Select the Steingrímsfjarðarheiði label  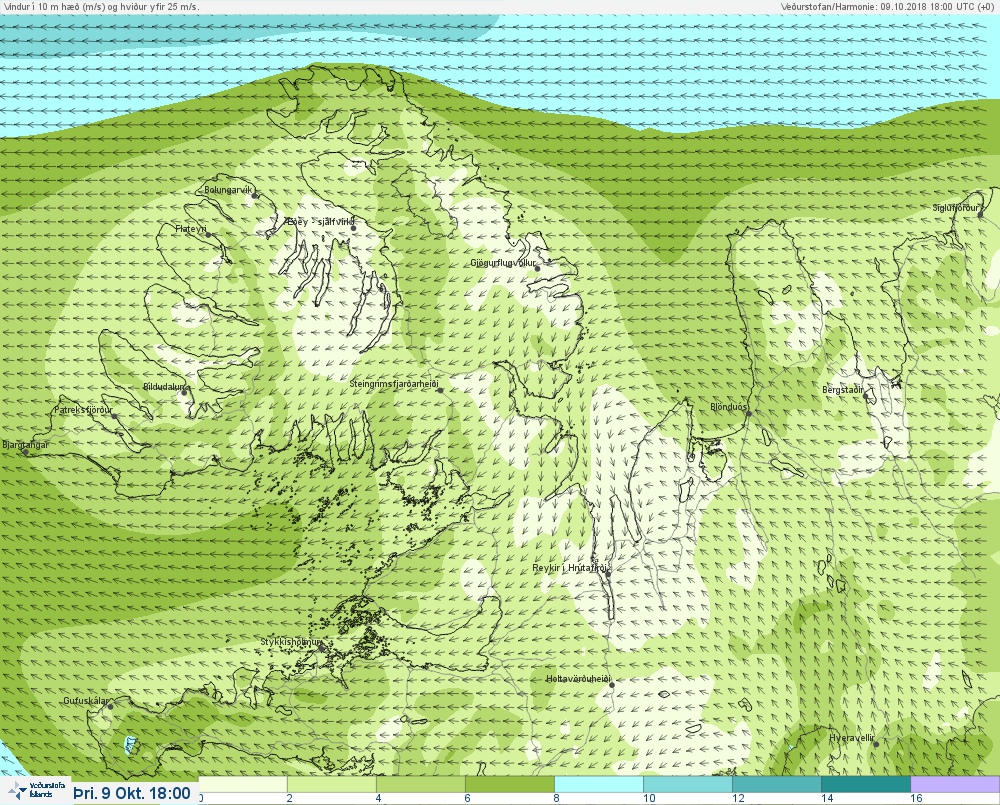(394, 383)
